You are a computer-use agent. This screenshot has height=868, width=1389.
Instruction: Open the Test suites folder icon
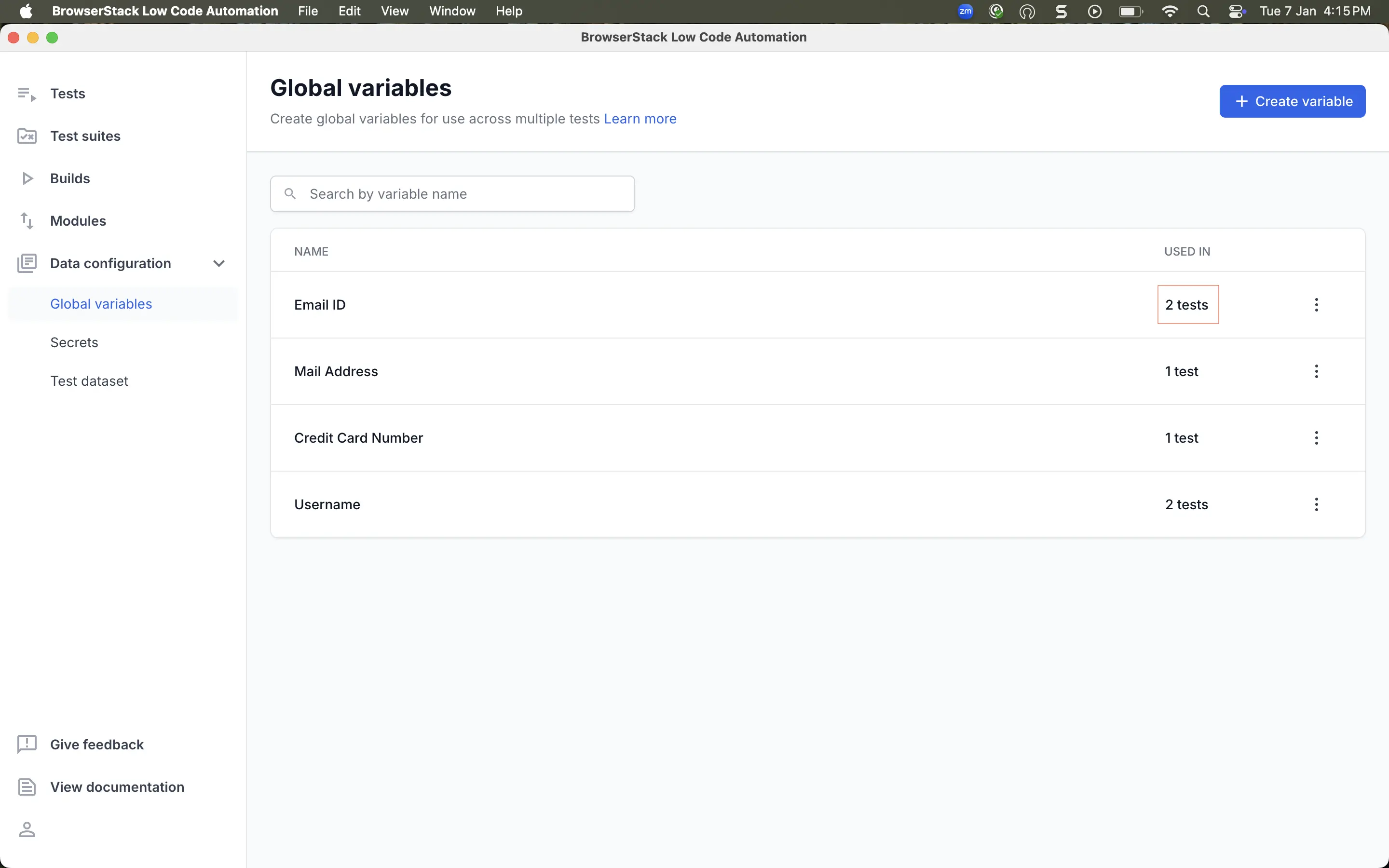click(27, 136)
